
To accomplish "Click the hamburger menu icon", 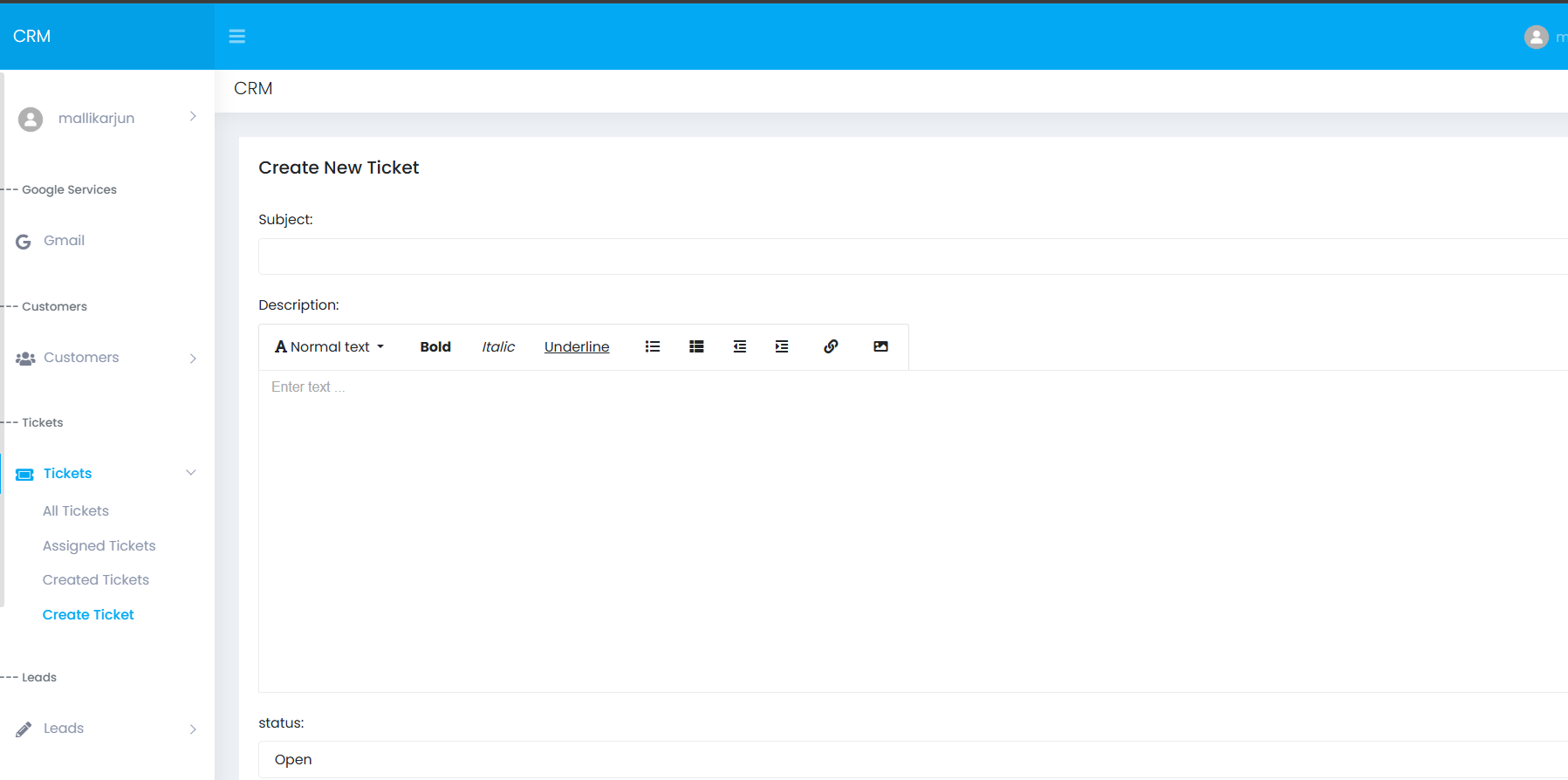I will coord(236,37).
